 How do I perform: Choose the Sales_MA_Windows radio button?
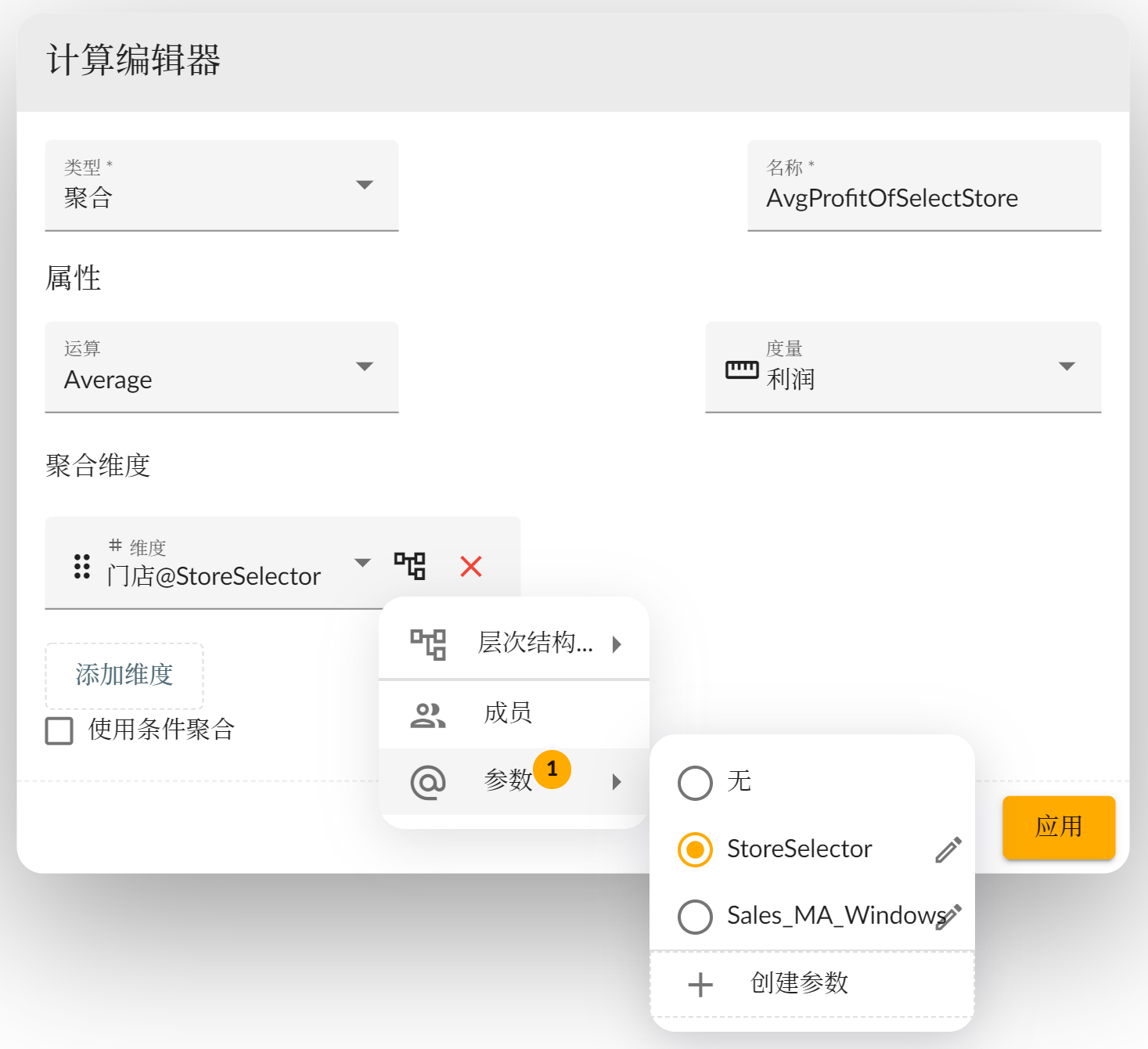pyautogui.click(x=695, y=916)
